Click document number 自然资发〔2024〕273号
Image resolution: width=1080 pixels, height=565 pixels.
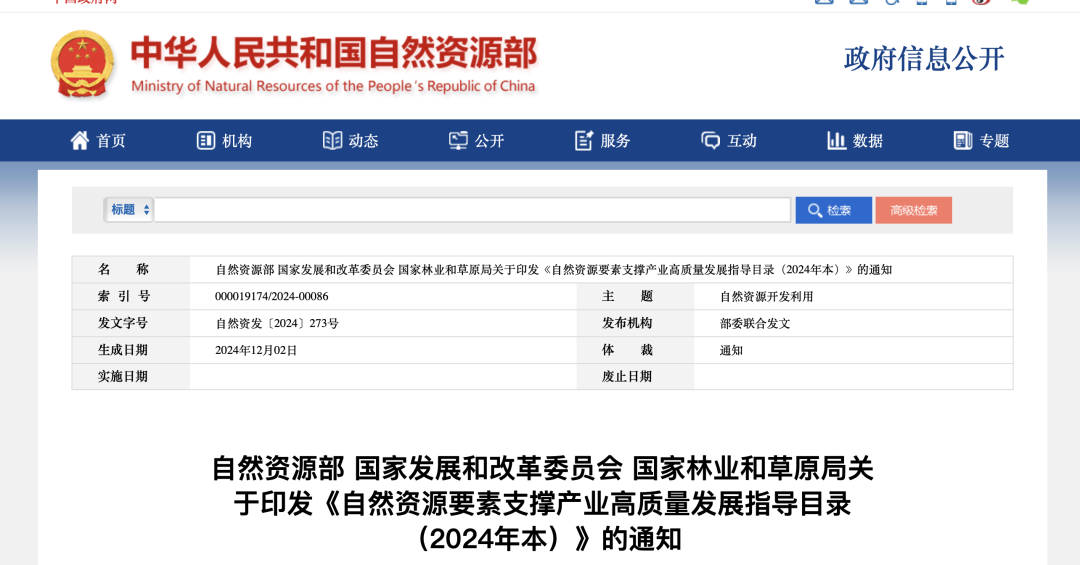(x=277, y=323)
